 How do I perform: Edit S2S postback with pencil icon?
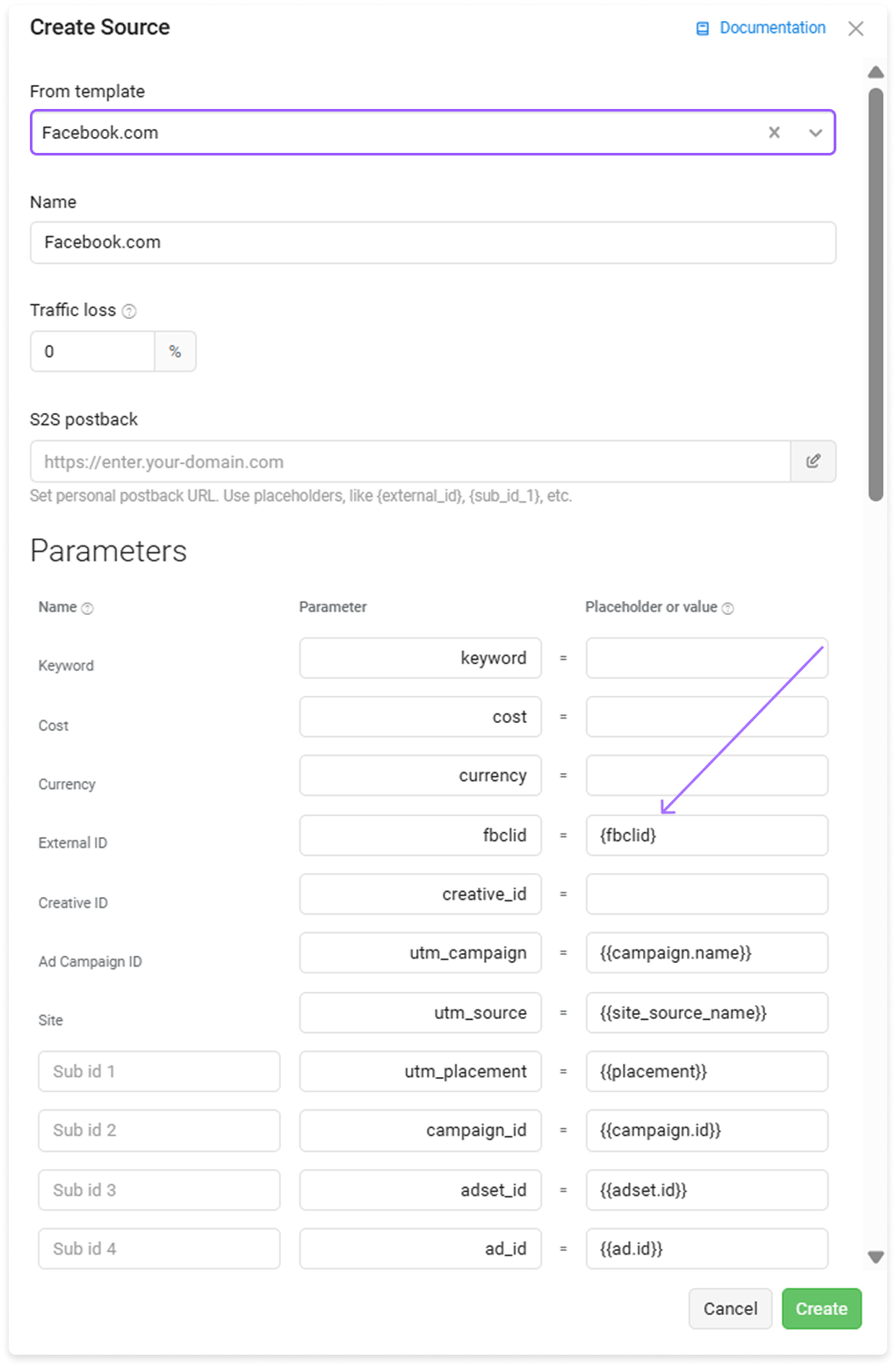(x=813, y=461)
